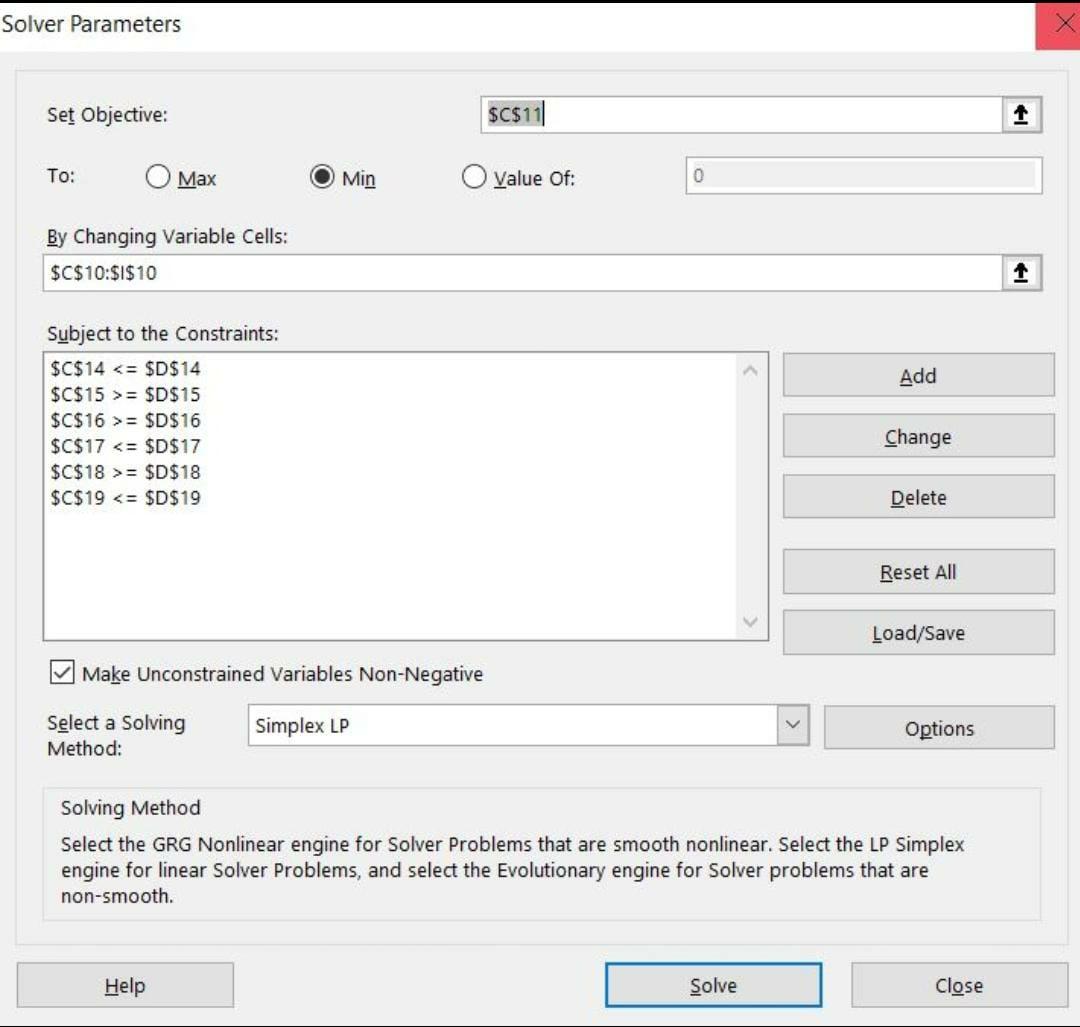Open the Simplex LP method combo box
The height and width of the screenshot is (1027, 1080).
(512, 726)
